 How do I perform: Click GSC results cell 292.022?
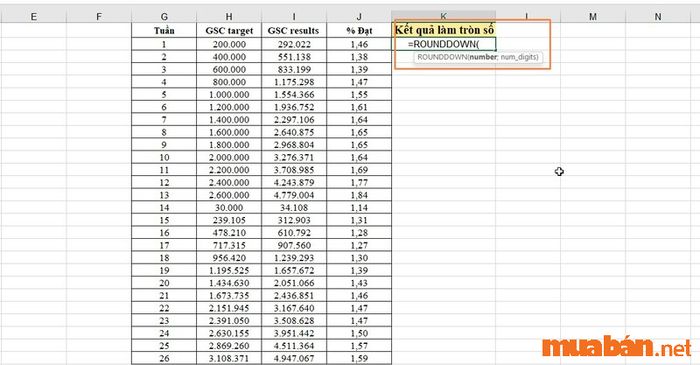pos(294,44)
